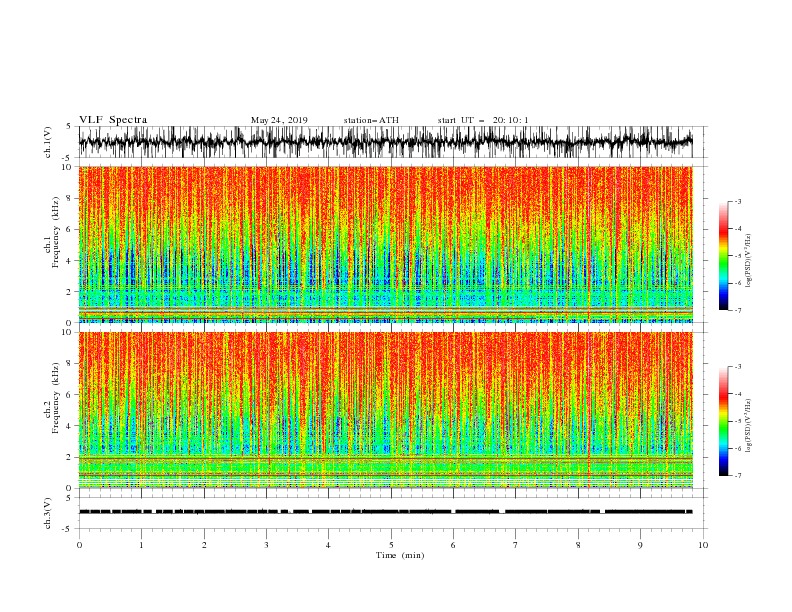The height and width of the screenshot is (612, 792).
Task: Click the "-3" label on ch.1 colorbar
Action: (738, 201)
